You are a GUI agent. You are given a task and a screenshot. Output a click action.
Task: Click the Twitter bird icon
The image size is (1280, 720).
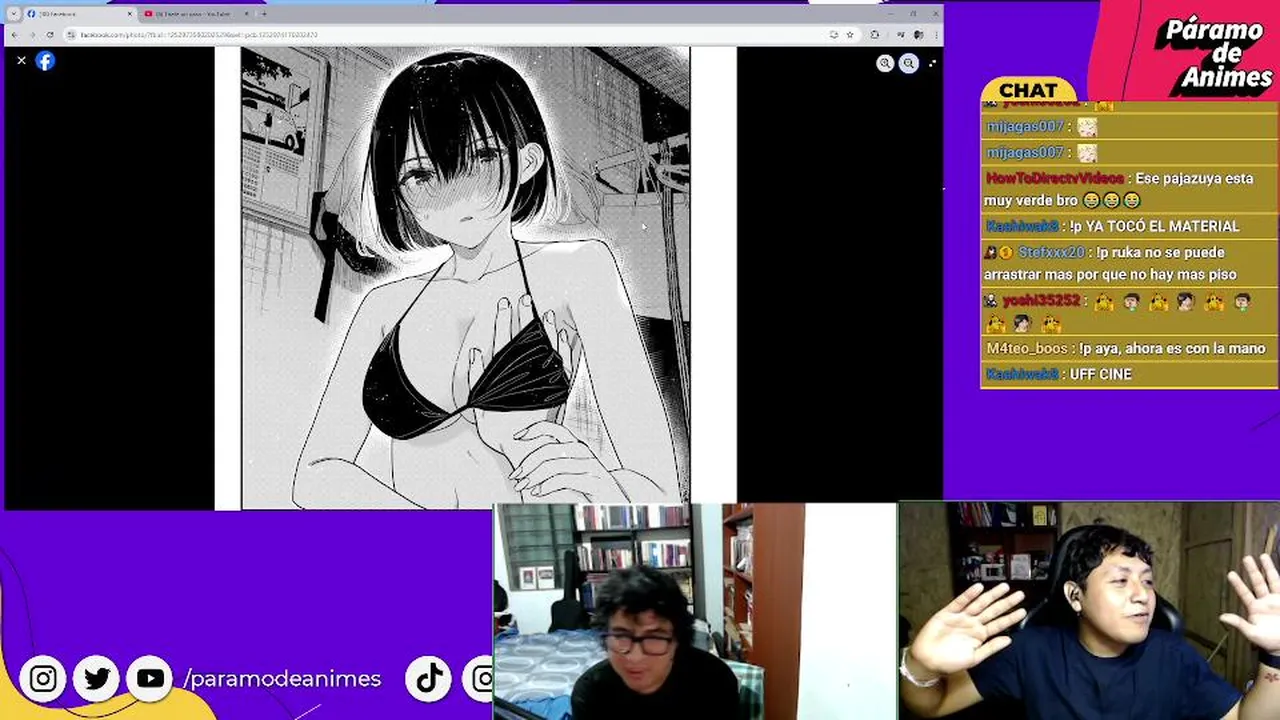(97, 679)
